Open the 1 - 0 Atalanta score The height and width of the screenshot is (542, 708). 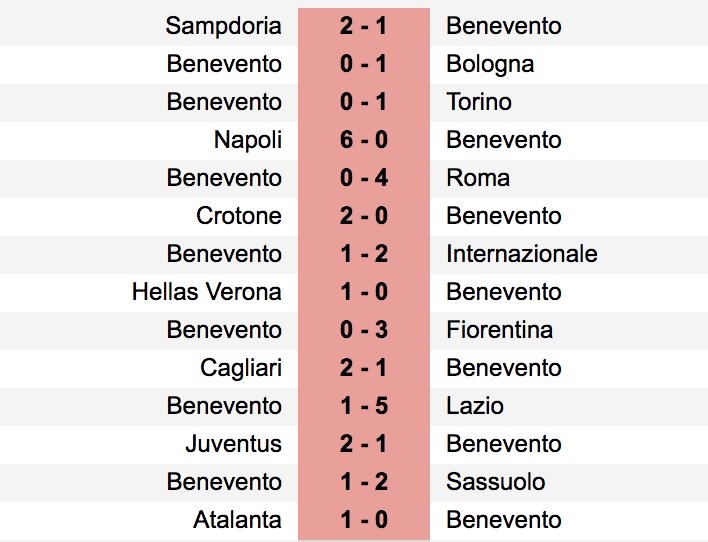[x=363, y=519]
